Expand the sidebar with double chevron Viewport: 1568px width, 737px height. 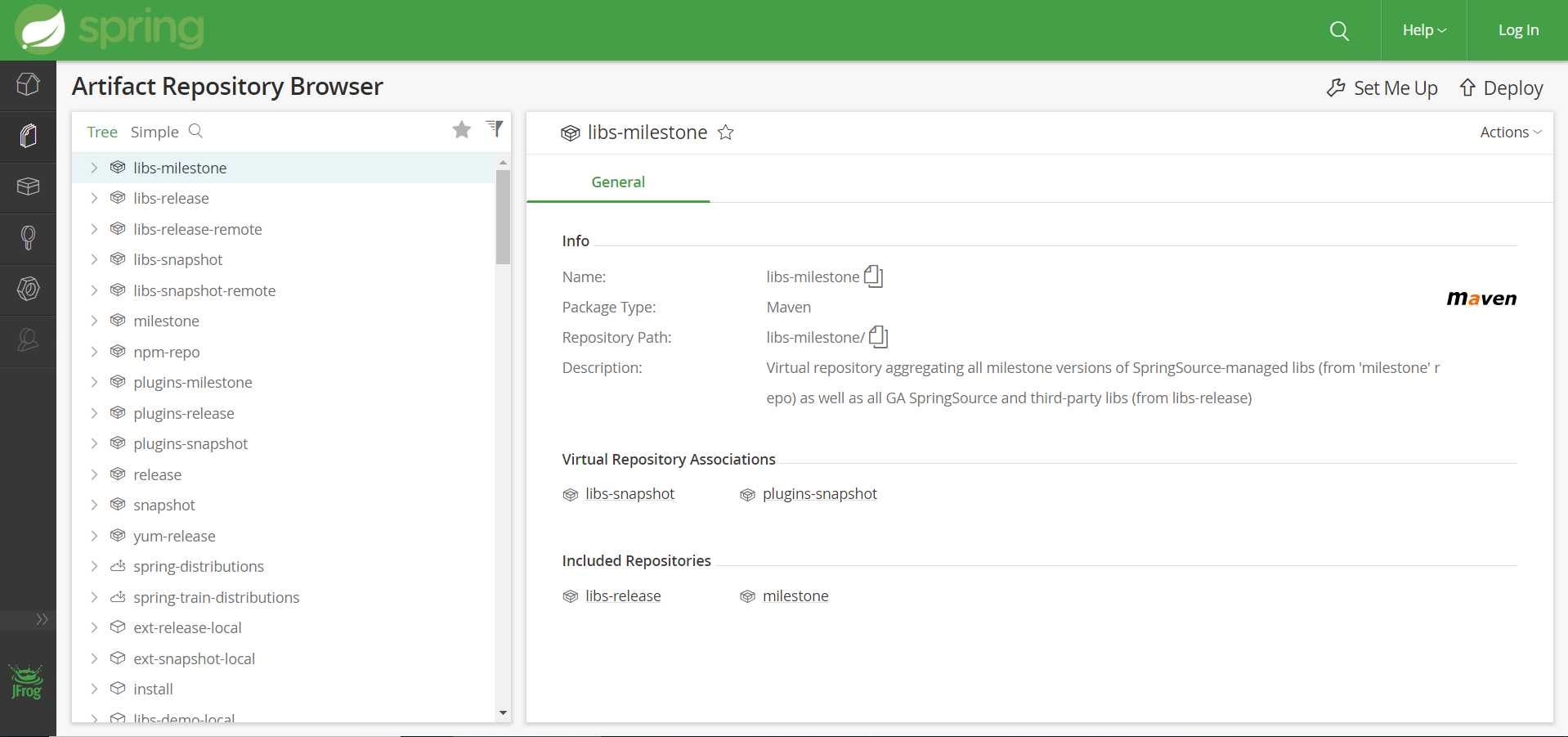(x=43, y=619)
